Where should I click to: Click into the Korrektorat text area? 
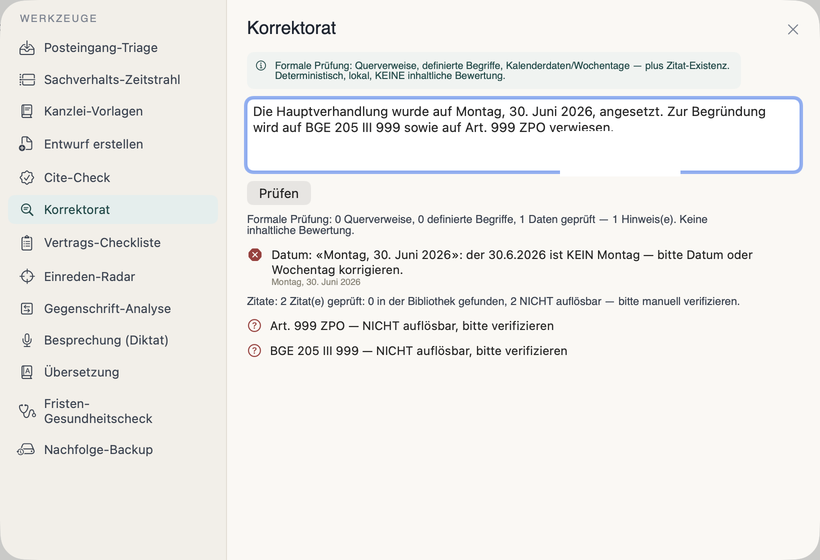click(523, 135)
